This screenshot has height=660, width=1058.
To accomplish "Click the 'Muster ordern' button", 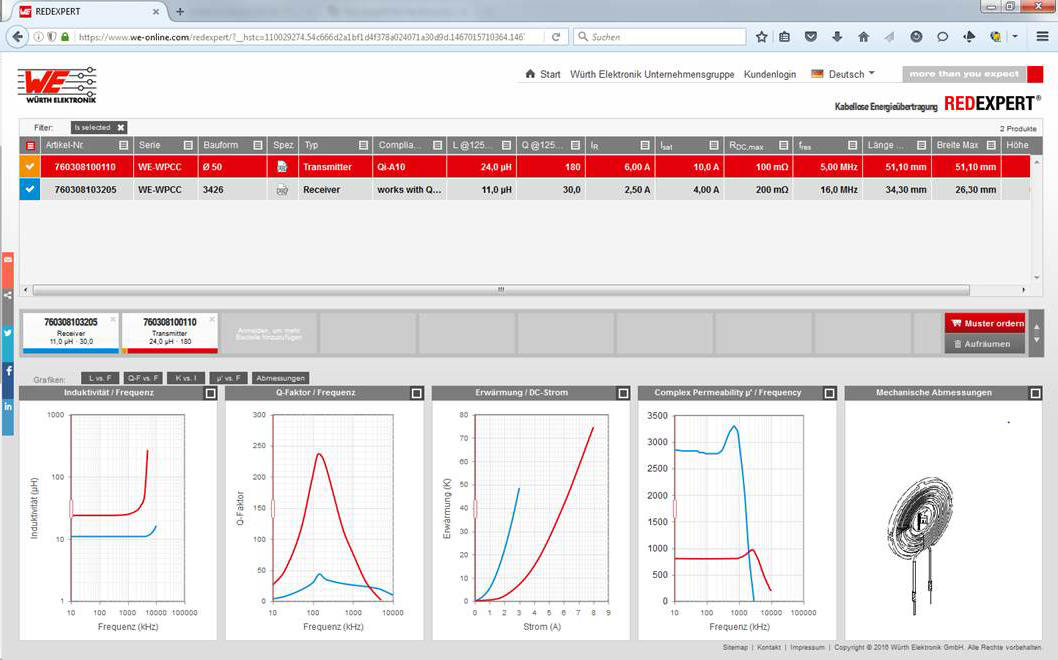I will (985, 324).
